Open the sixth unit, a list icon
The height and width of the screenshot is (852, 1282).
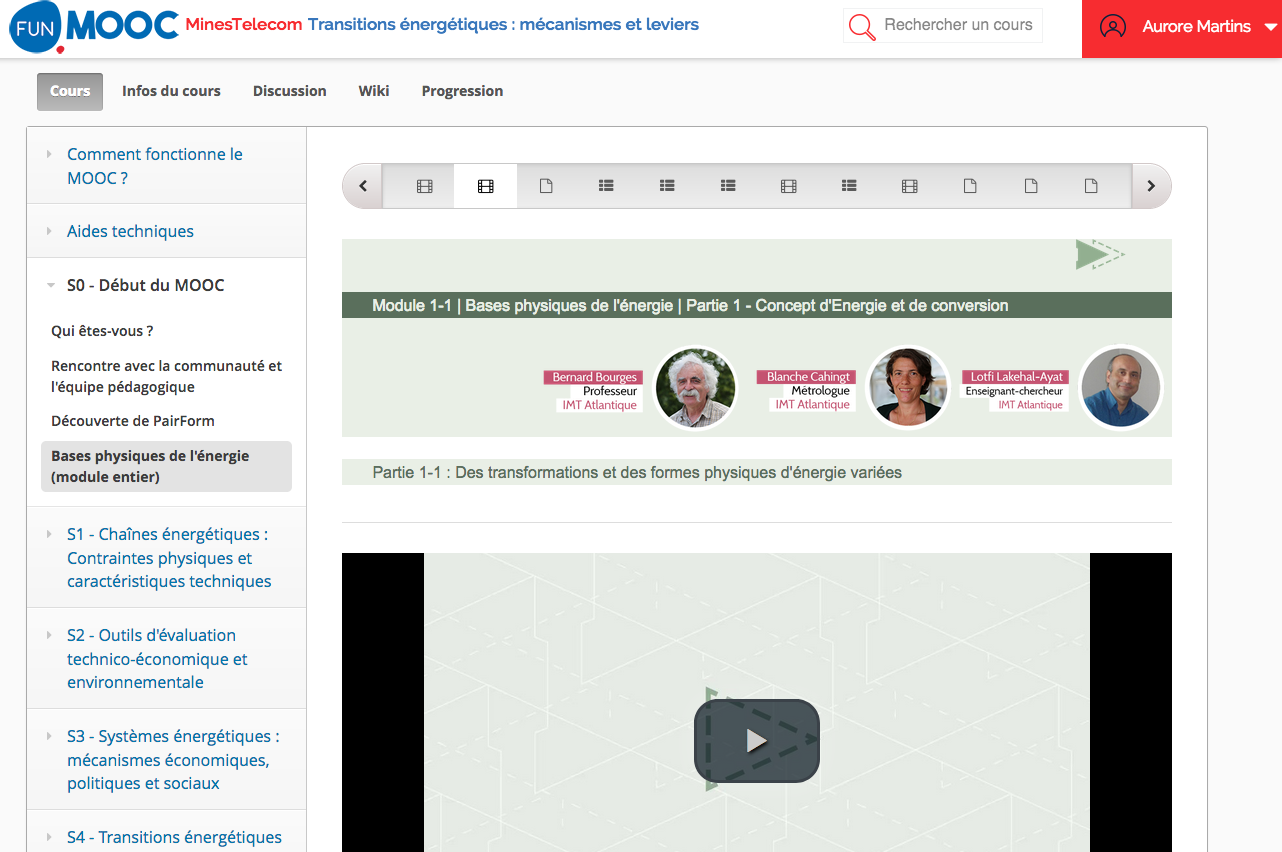[x=728, y=186]
